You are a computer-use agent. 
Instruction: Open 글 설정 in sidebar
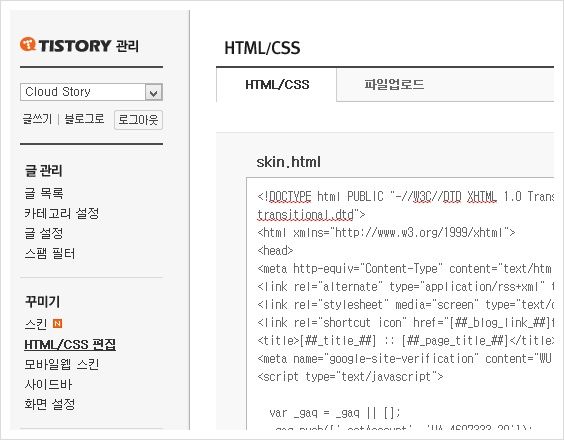coord(44,233)
